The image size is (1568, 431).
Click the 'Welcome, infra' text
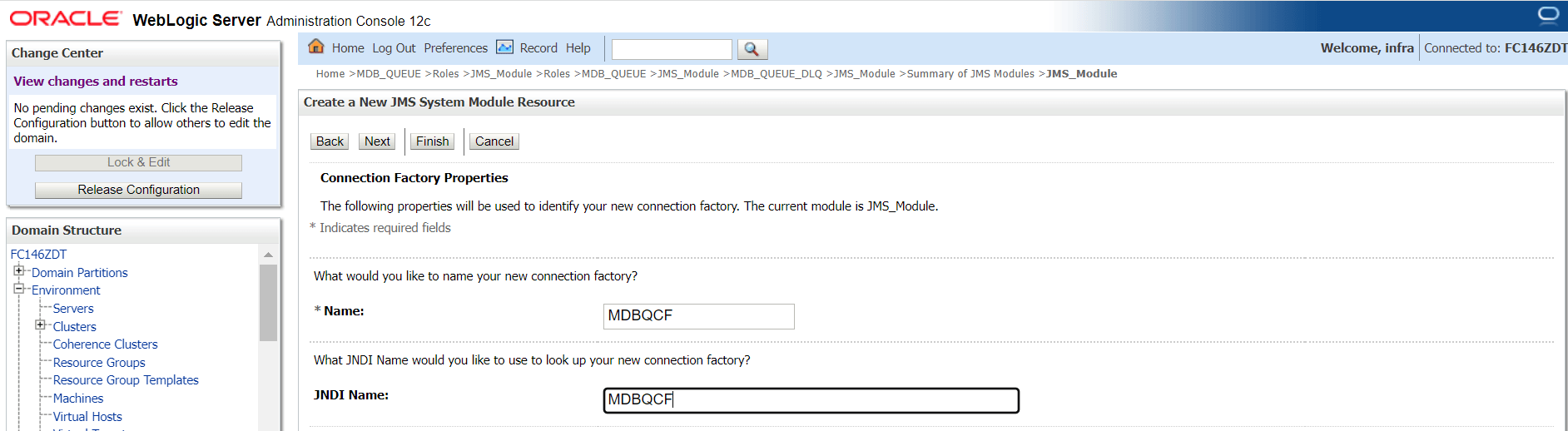[1367, 48]
